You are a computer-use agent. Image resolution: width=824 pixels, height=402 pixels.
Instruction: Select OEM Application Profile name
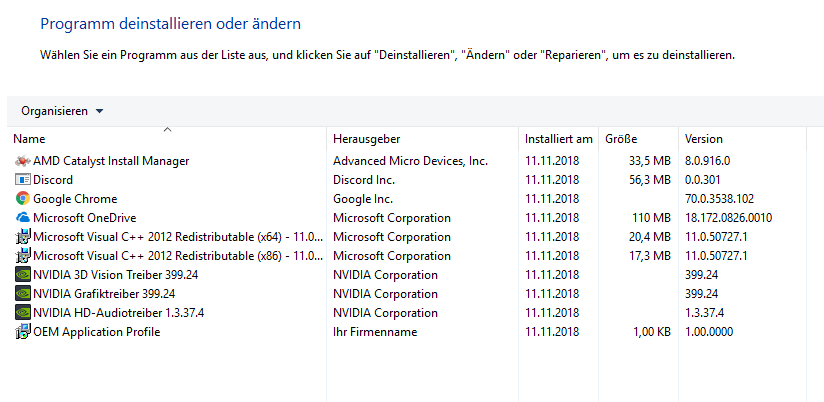[x=97, y=332]
